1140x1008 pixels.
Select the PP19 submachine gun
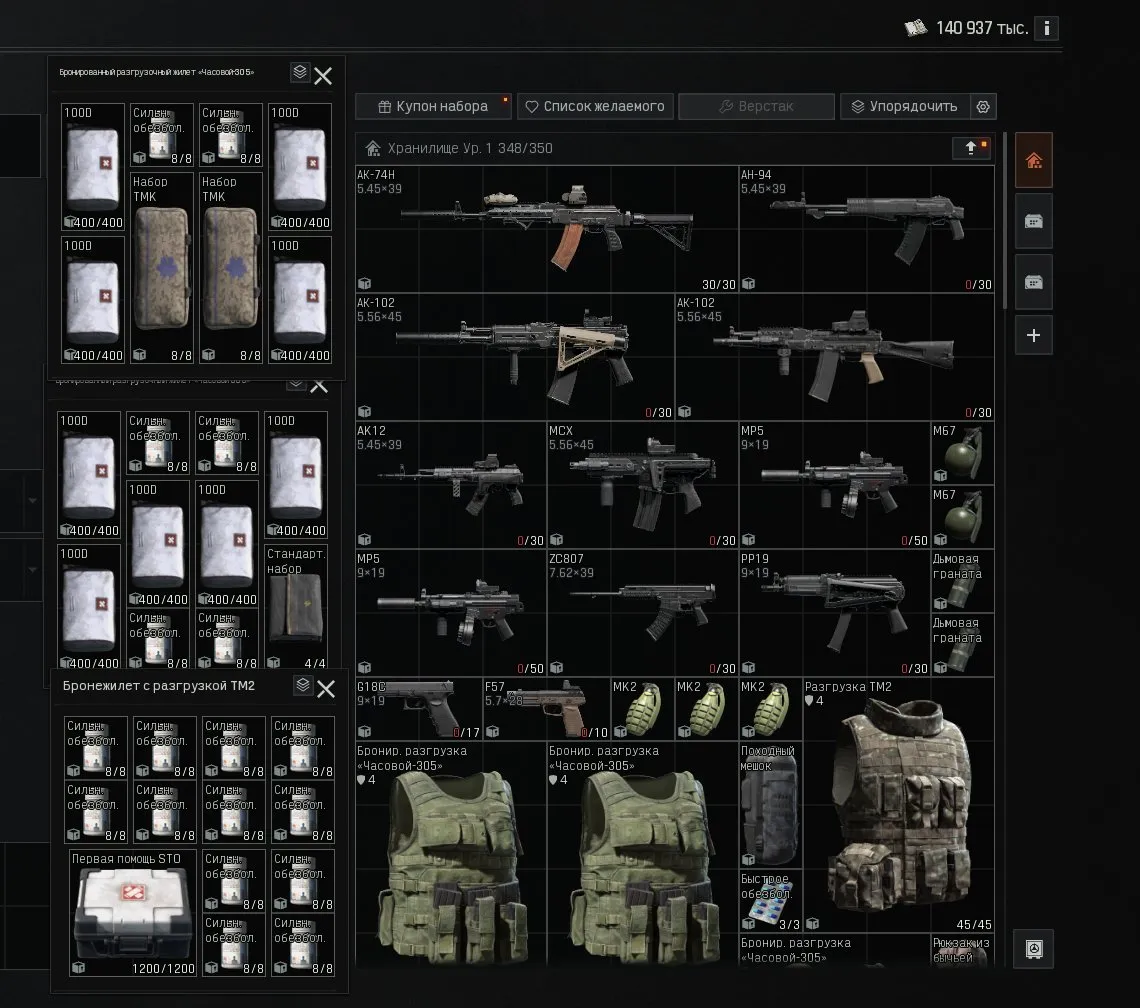pos(835,613)
